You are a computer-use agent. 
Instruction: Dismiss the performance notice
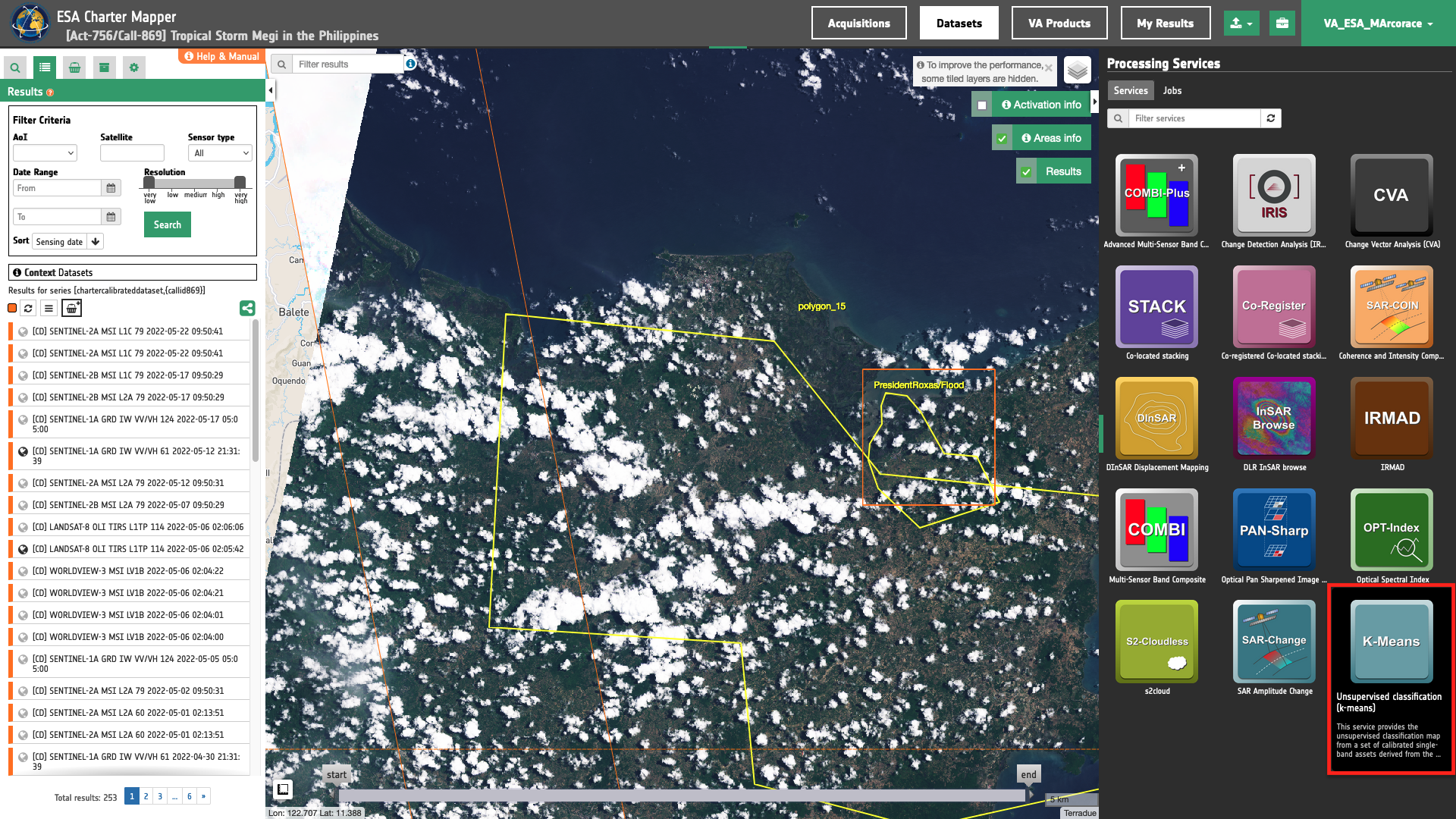point(1049,68)
